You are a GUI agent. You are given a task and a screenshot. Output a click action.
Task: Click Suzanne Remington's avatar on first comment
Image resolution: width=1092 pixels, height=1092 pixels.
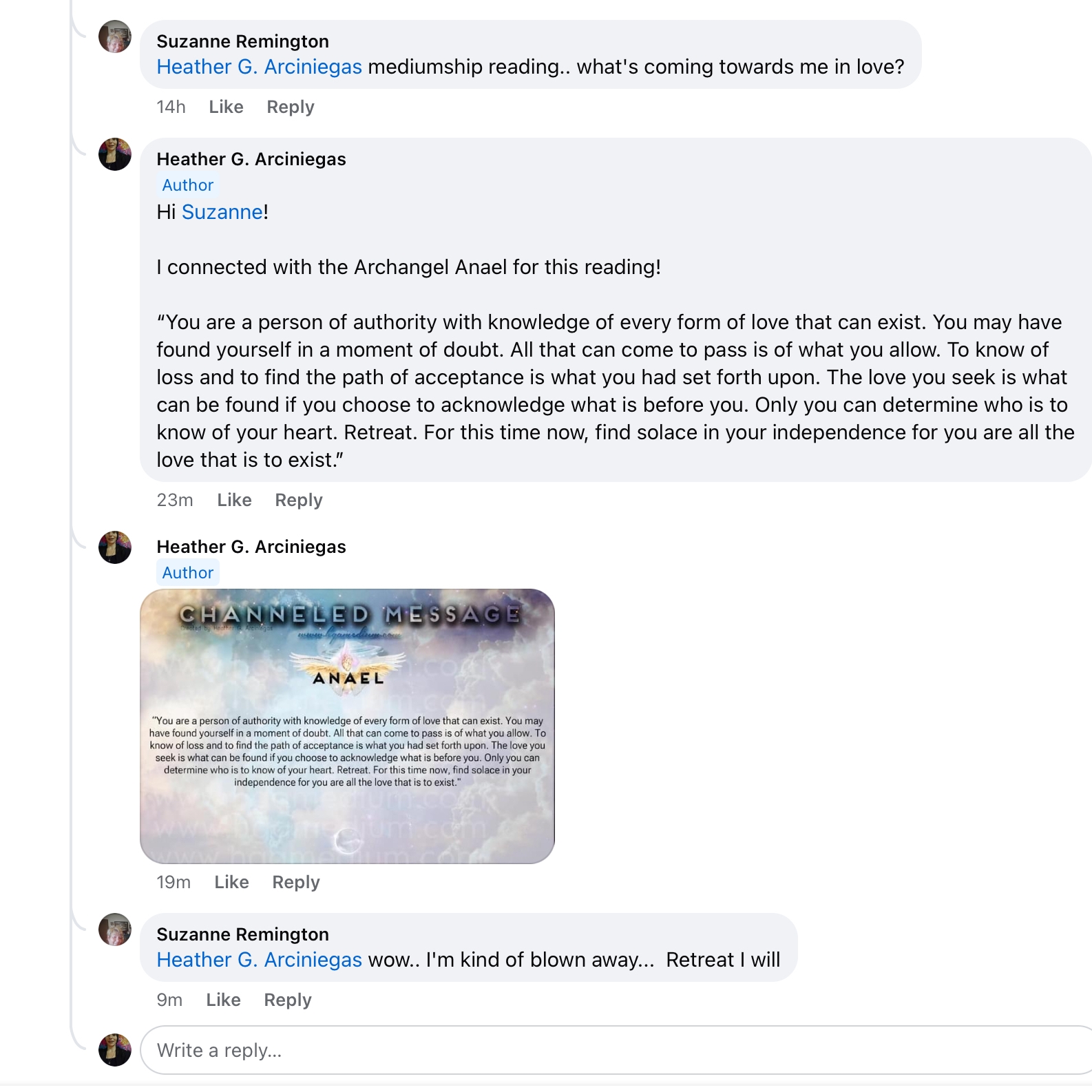[x=115, y=36]
